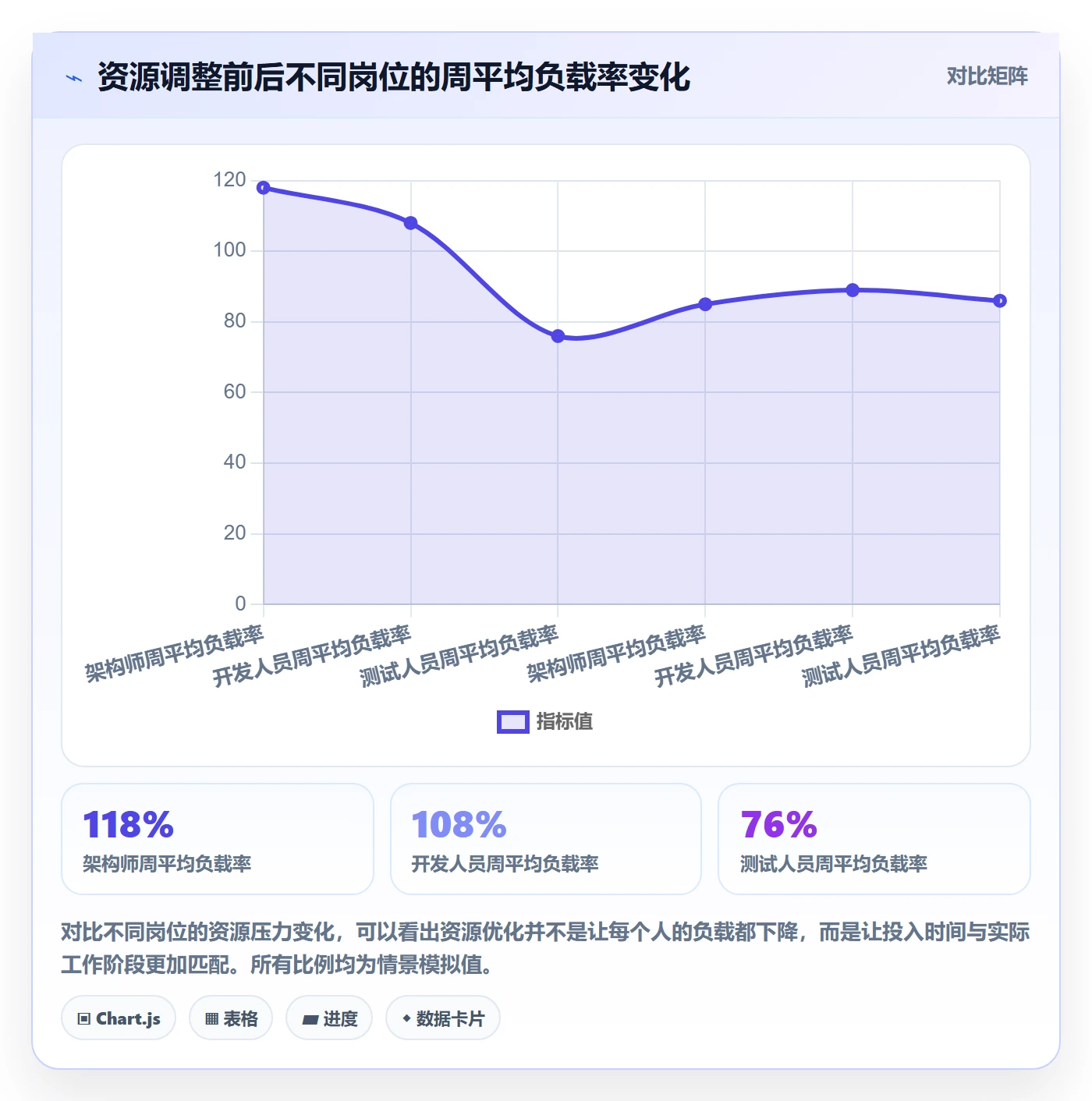Select the 进度 tag chip
This screenshot has width=1092, height=1101.
tap(329, 1018)
